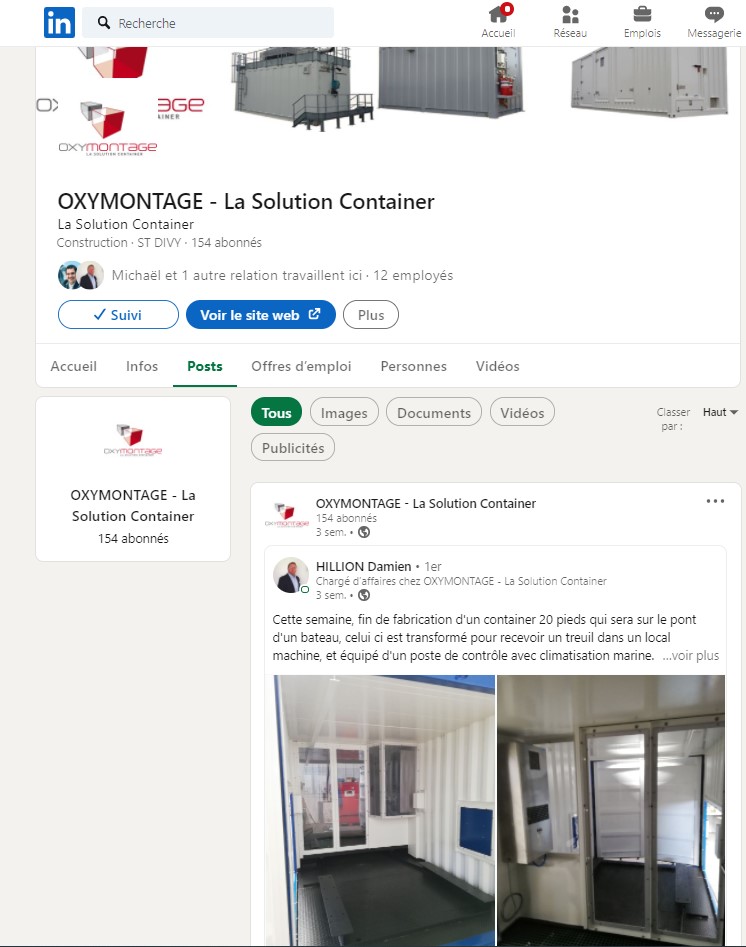This screenshot has width=746, height=947.
Task: Open the LinkedIn home logo
Action: click(59, 23)
